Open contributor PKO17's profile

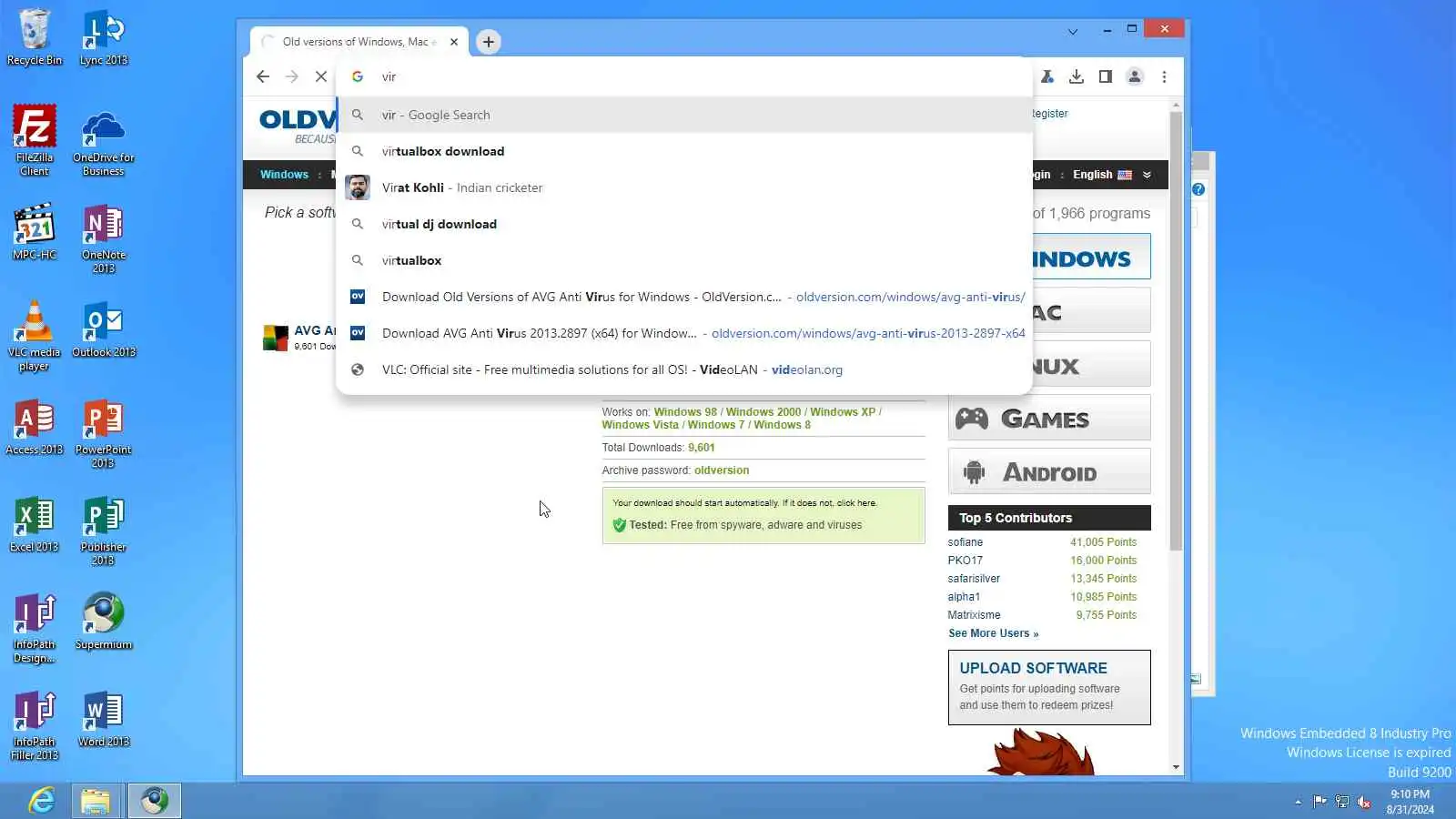965,561
